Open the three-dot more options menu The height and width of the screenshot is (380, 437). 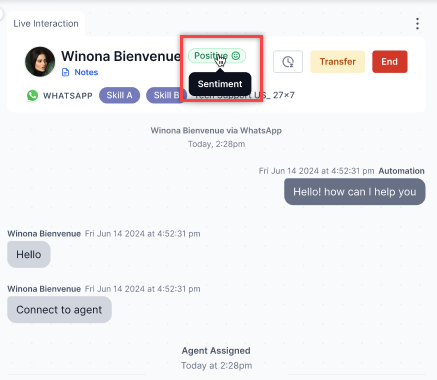coord(417,24)
